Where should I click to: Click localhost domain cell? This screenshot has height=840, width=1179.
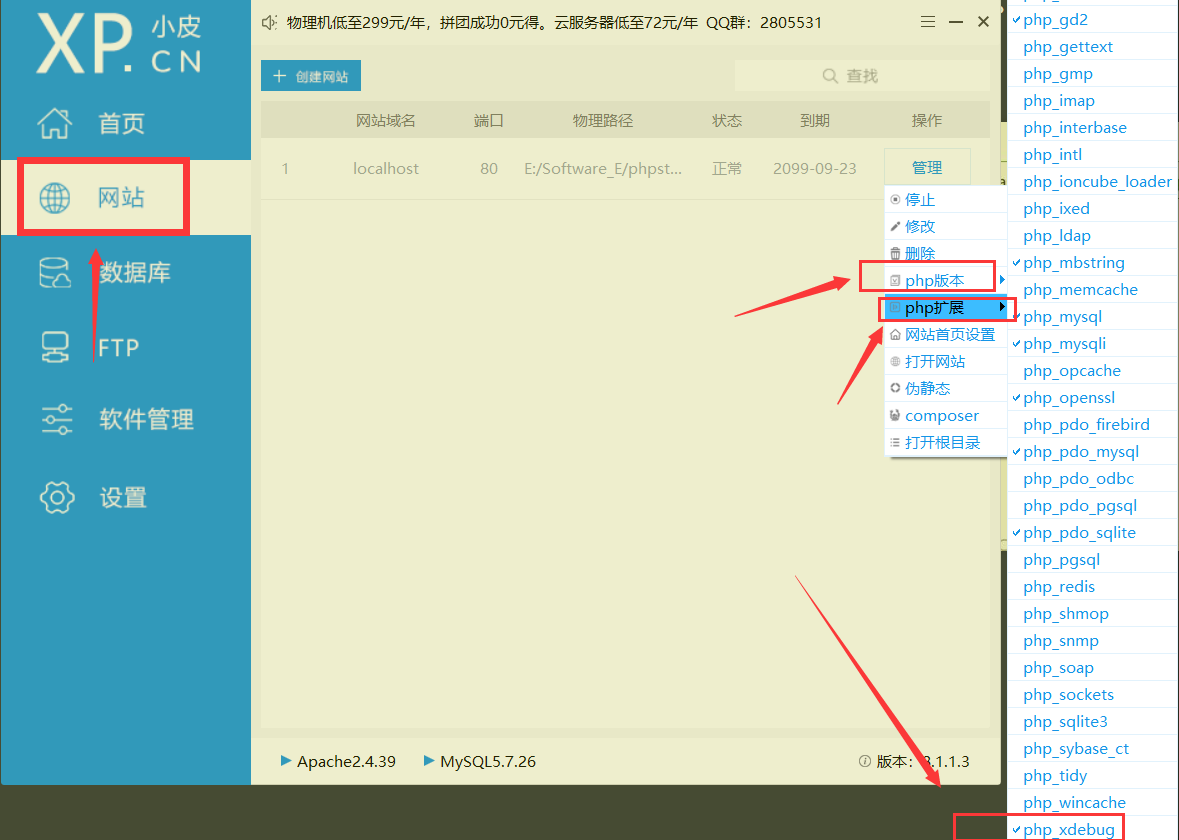click(386, 168)
